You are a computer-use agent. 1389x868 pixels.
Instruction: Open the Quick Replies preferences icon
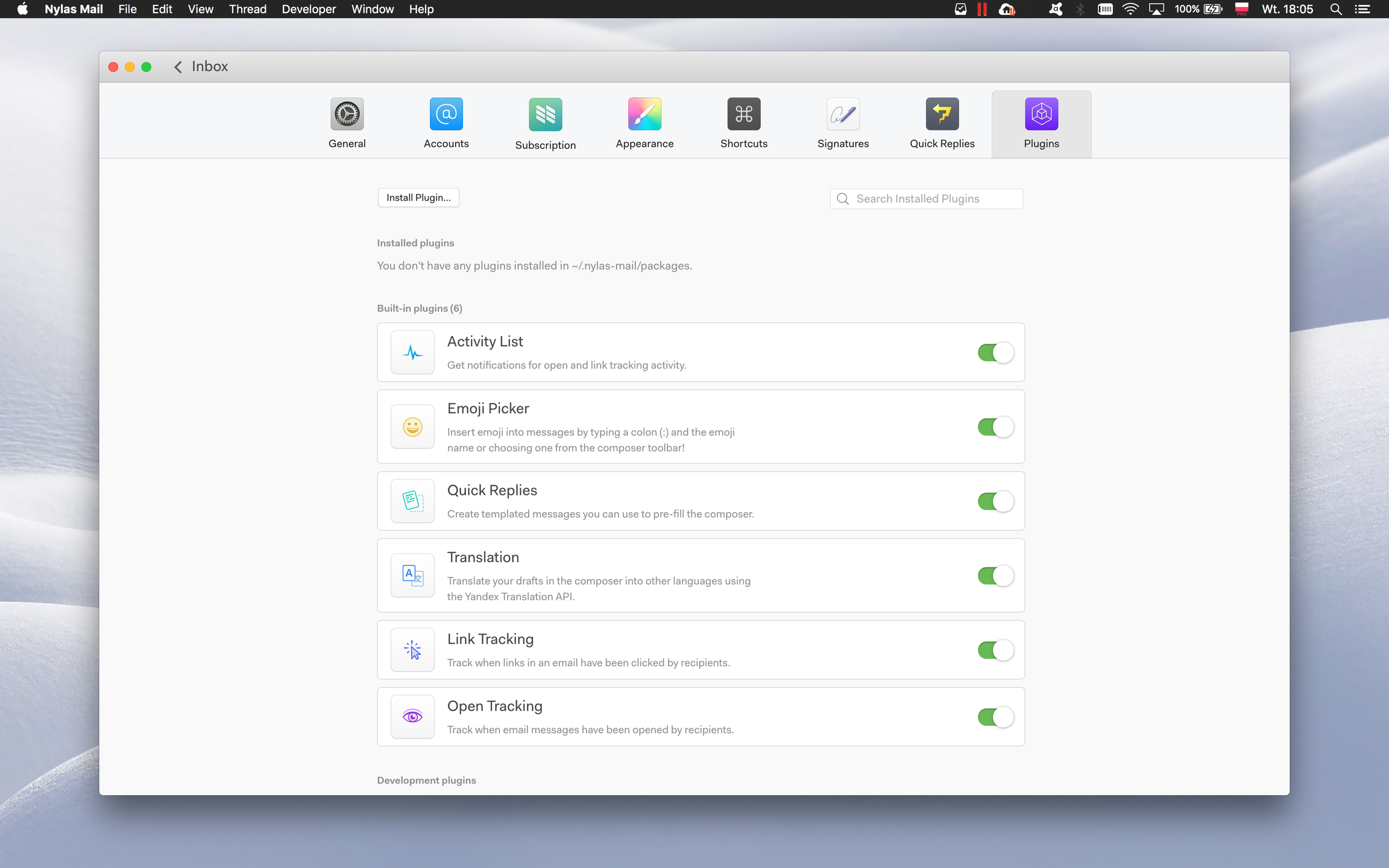(942, 114)
